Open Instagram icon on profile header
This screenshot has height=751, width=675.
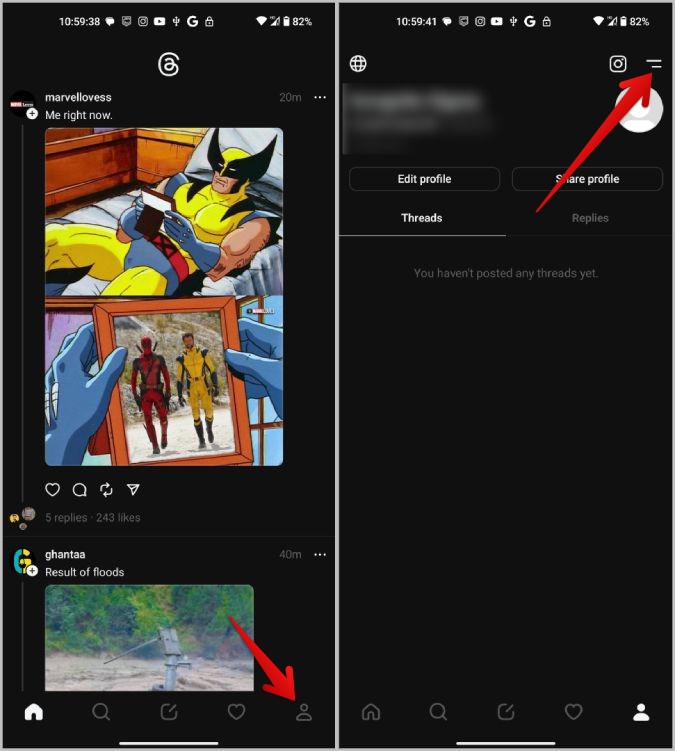point(618,64)
